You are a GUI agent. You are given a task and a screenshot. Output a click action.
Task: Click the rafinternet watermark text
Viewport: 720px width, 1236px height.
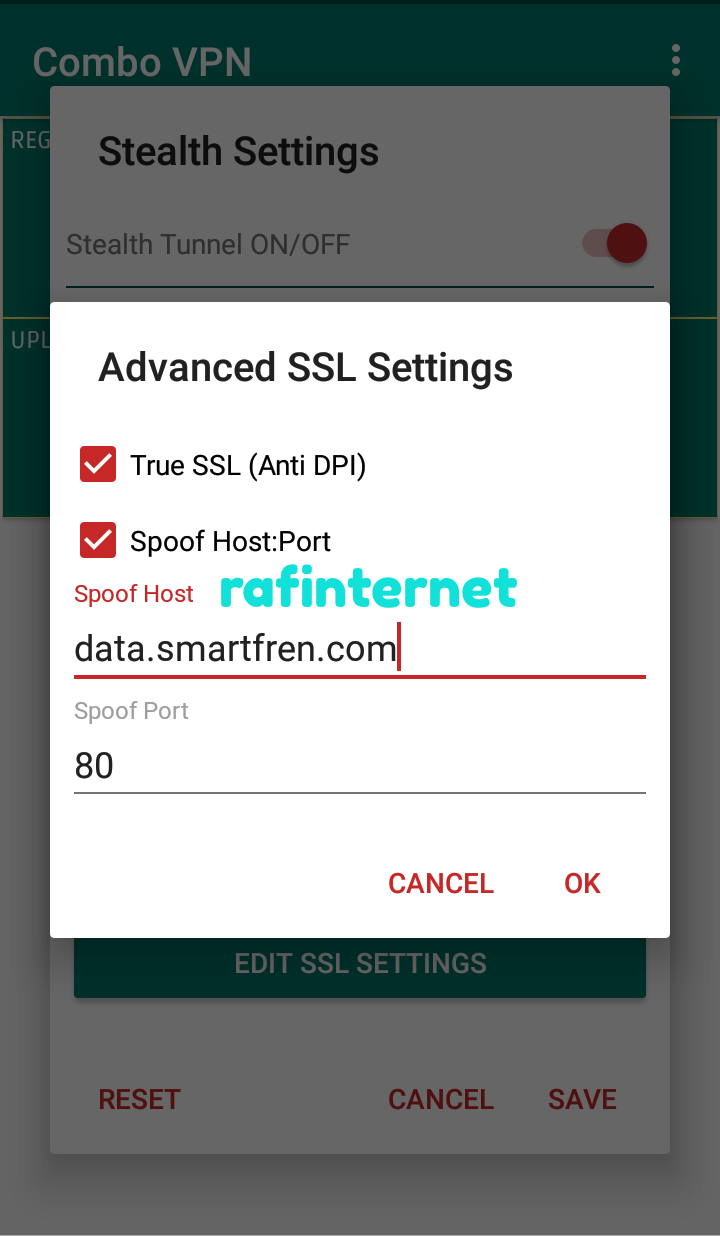pos(368,590)
